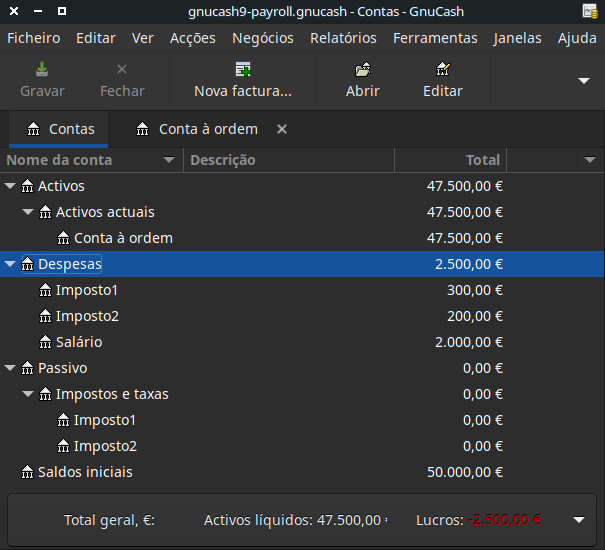This screenshot has height=550, width=605.
Task: Click the icon in the title bar's right corner
Action: click(590, 12)
